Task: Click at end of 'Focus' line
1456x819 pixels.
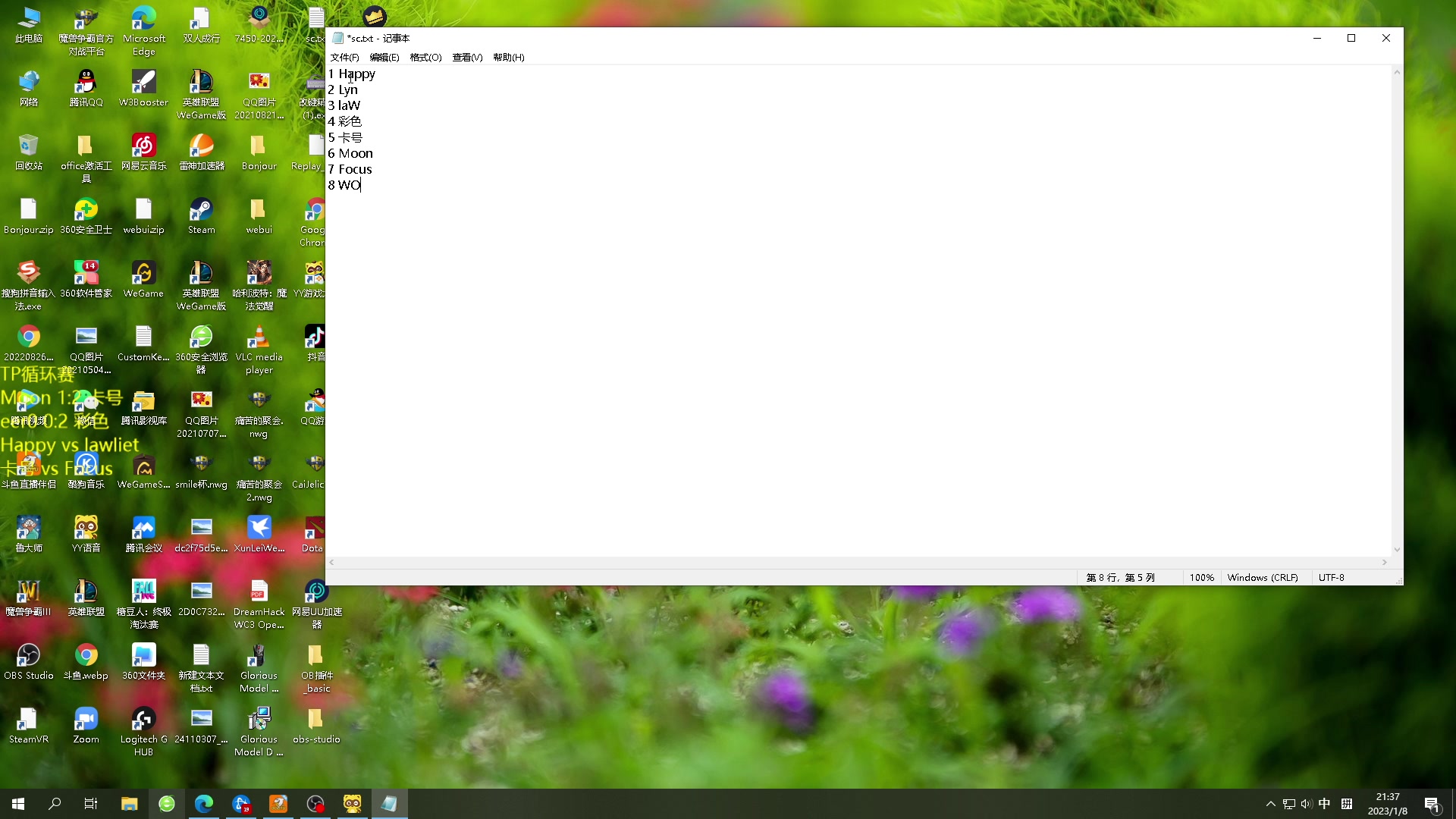Action: coord(373,169)
